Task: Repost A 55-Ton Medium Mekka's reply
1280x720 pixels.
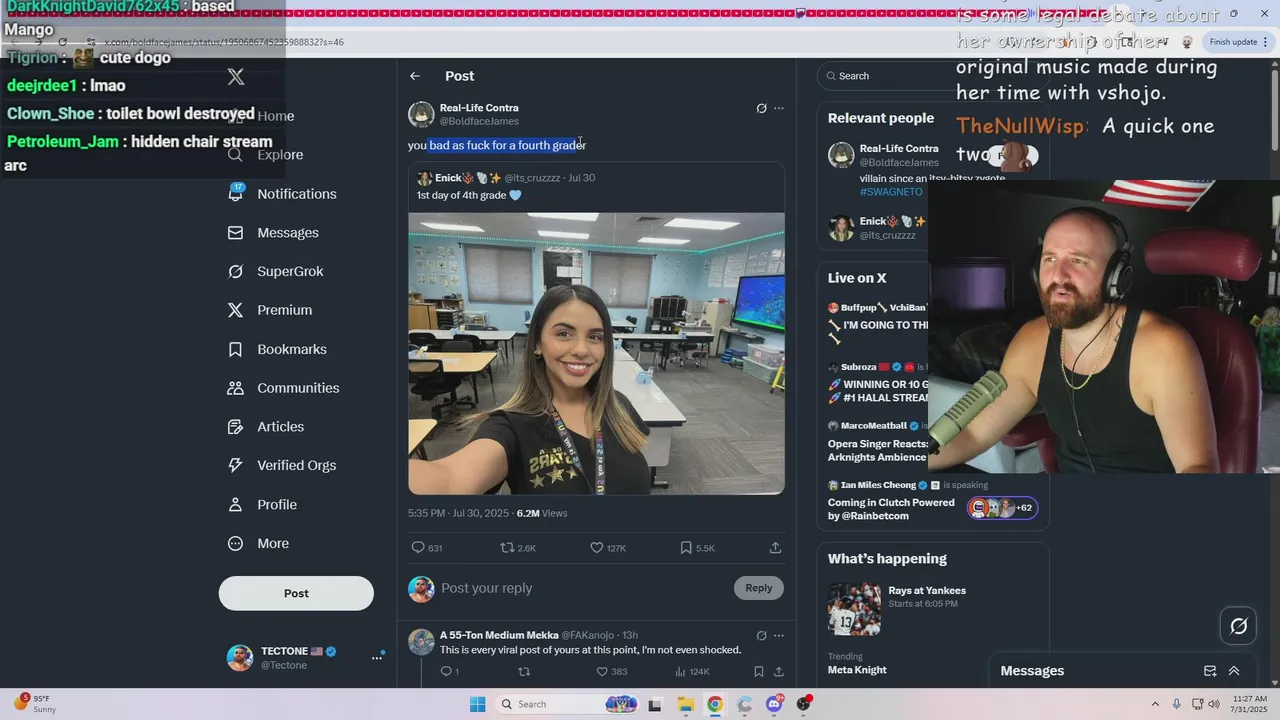Action: [x=523, y=672]
